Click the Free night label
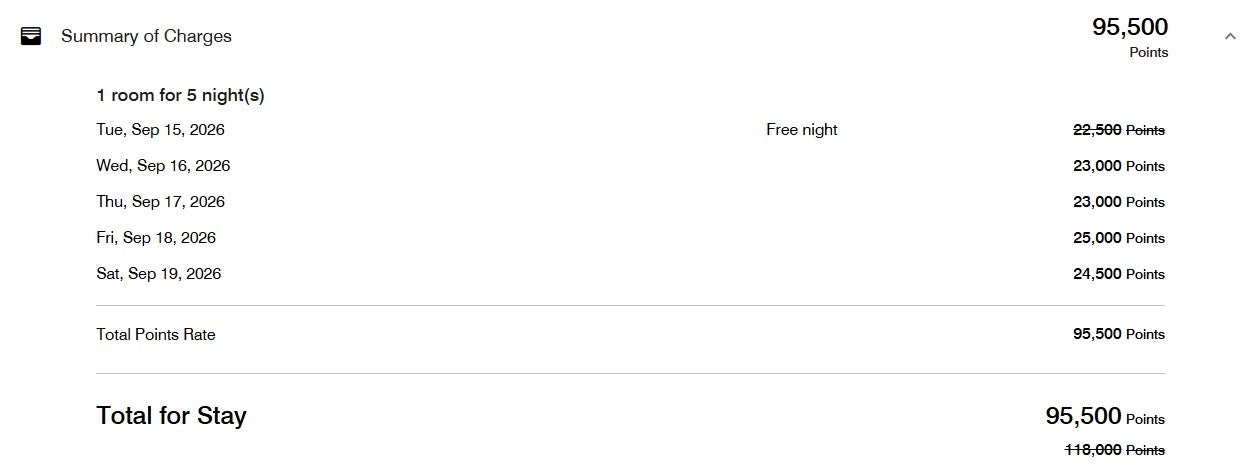The height and width of the screenshot is (468, 1255). (802, 130)
